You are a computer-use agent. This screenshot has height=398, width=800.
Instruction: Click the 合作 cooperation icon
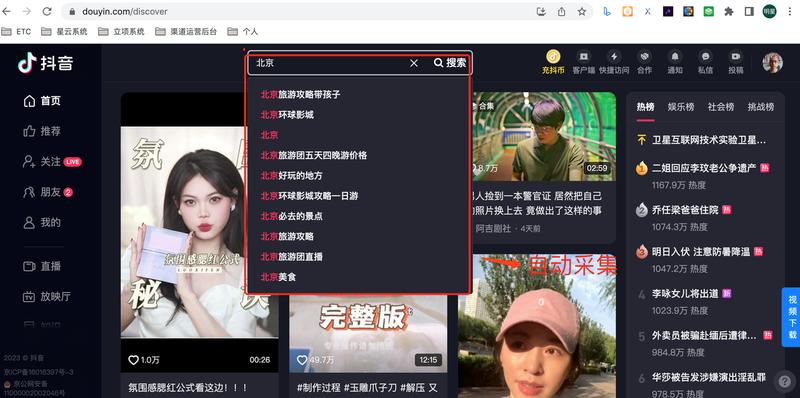click(644, 62)
